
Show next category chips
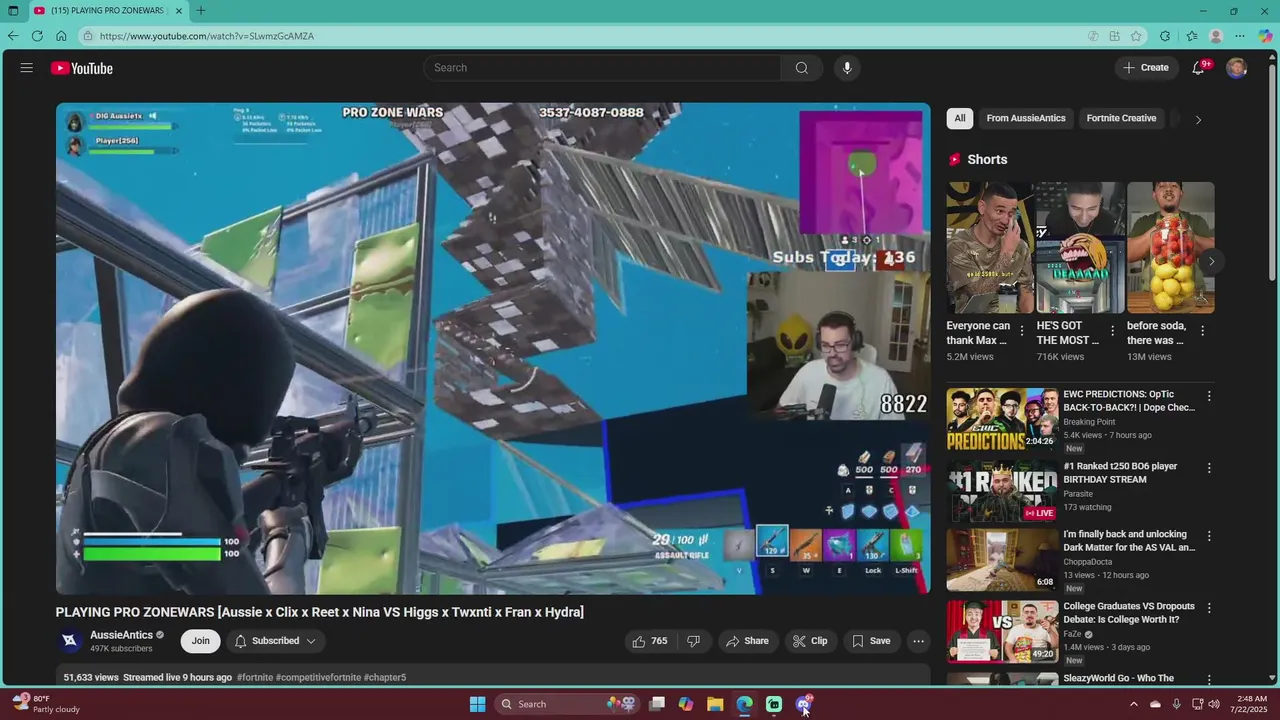click(1198, 119)
